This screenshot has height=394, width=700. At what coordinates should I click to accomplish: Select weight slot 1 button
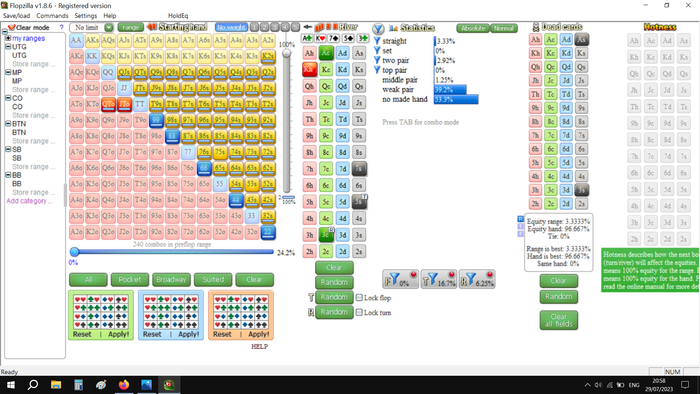254,27
